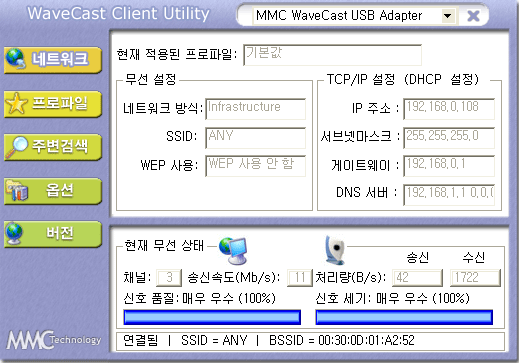Click the folder icon on 옵션 button
Screen dimensions: 519x363
17,190
